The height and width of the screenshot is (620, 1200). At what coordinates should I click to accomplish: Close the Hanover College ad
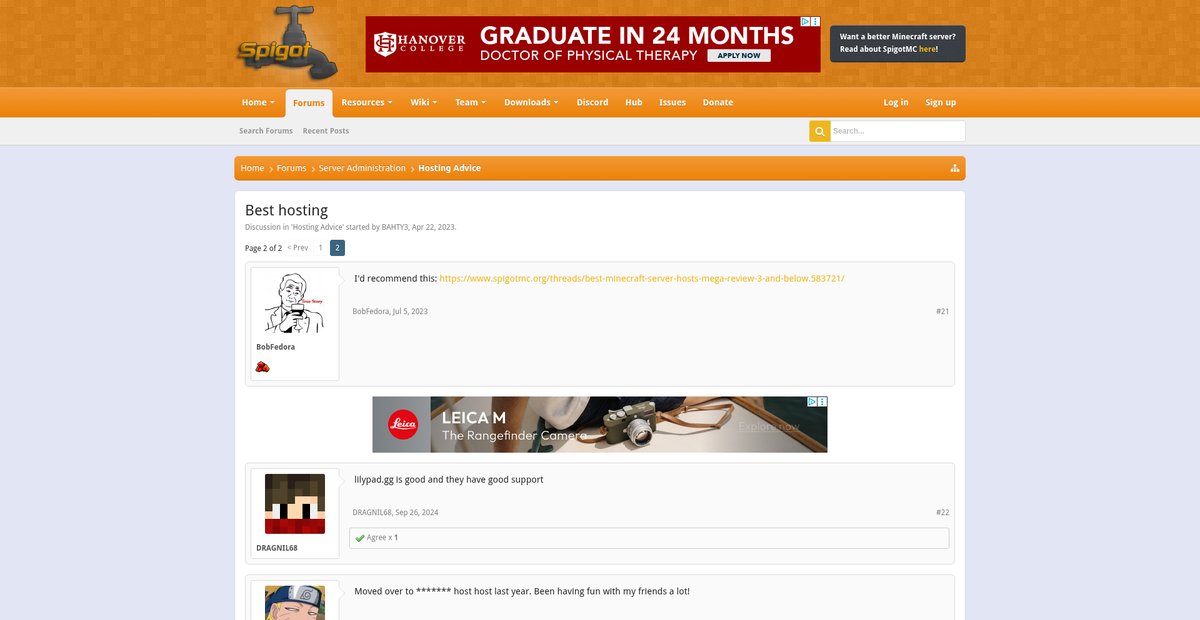coord(816,21)
